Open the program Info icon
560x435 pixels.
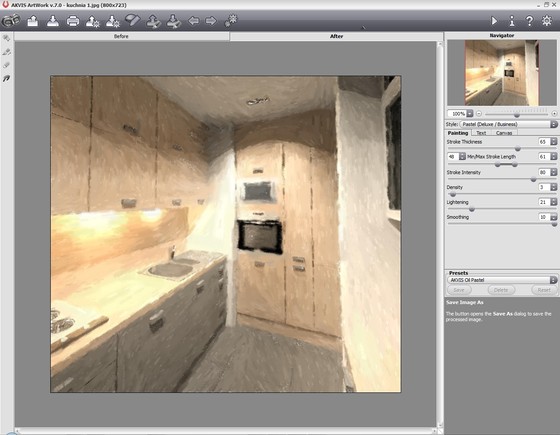pyautogui.click(x=512, y=21)
